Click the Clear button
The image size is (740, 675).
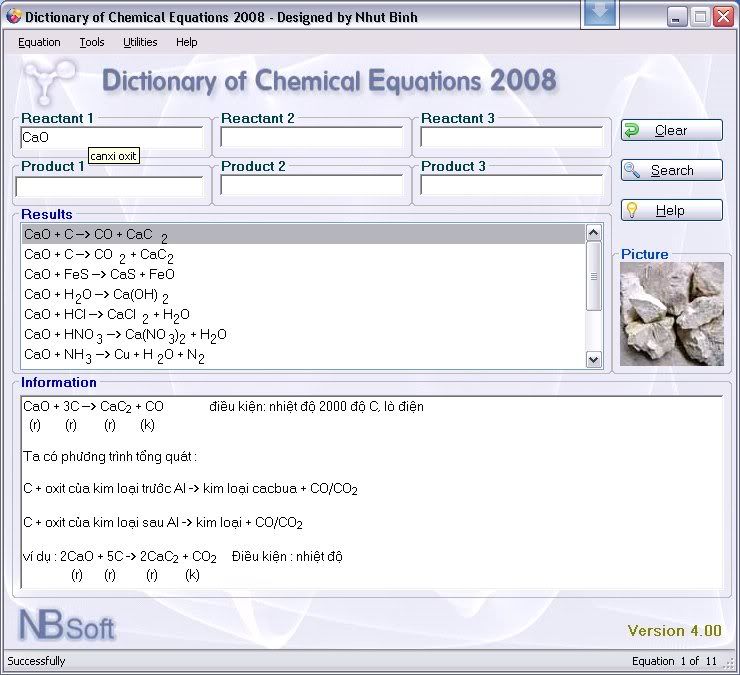(x=672, y=130)
